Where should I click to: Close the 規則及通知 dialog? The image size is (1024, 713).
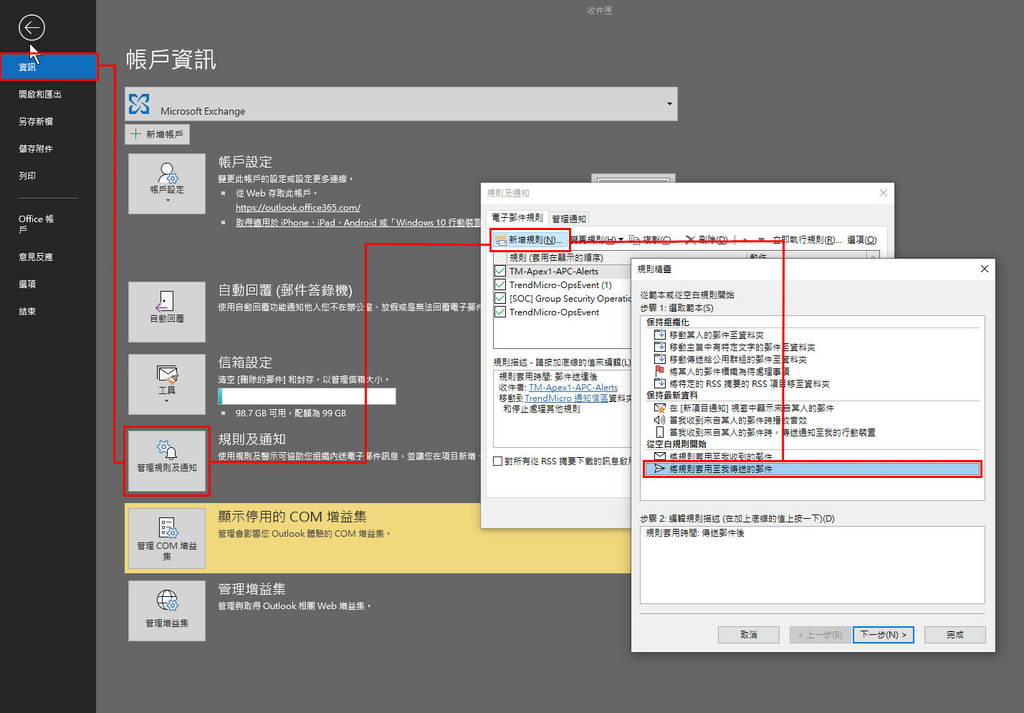click(883, 193)
